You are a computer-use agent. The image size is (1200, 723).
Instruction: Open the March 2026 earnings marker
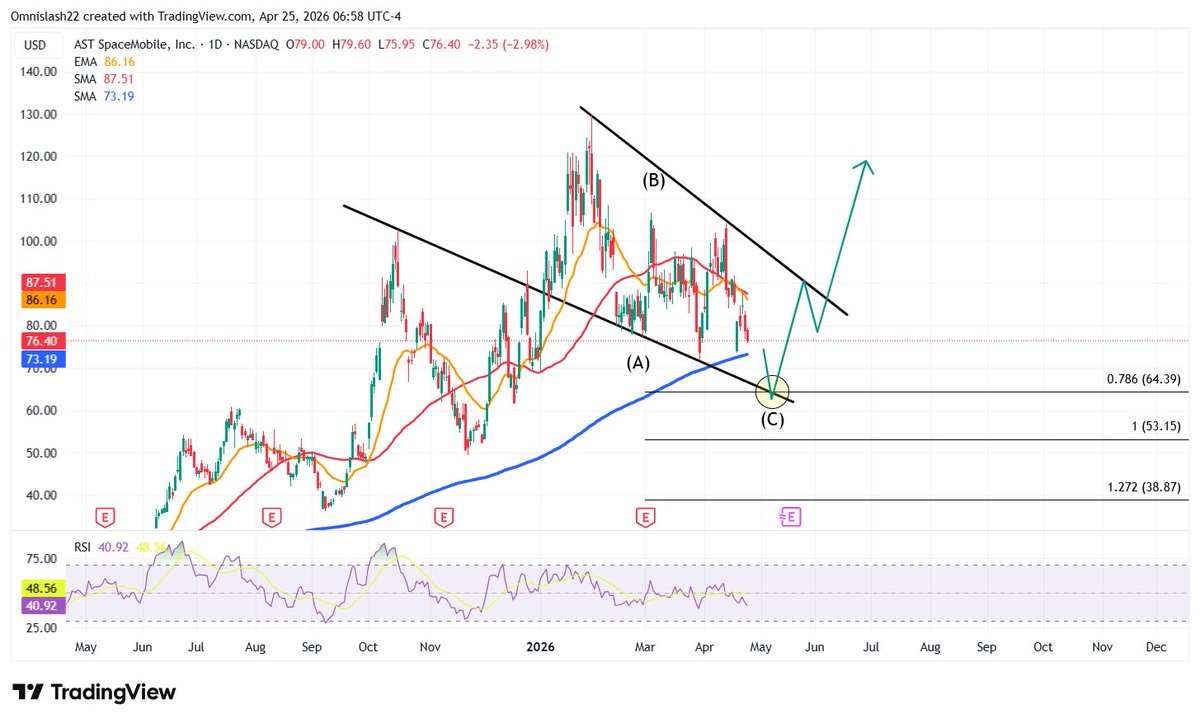pos(645,517)
